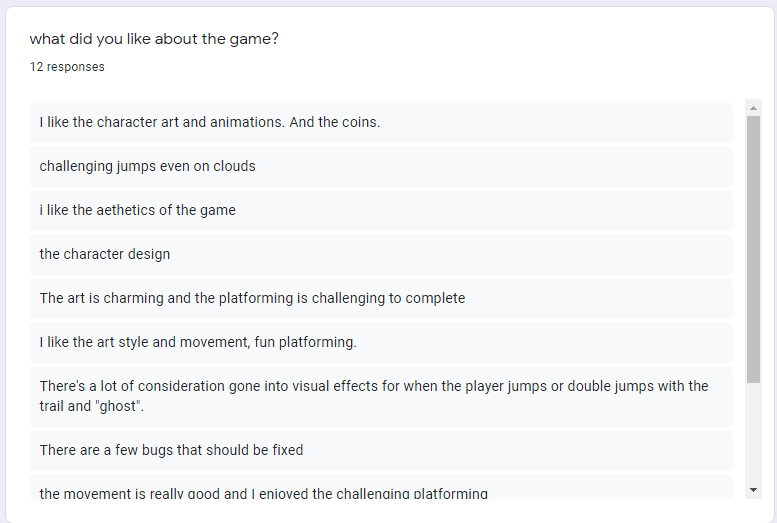Click the '12 responses' count label
This screenshot has height=523, width=777.
(x=67, y=67)
